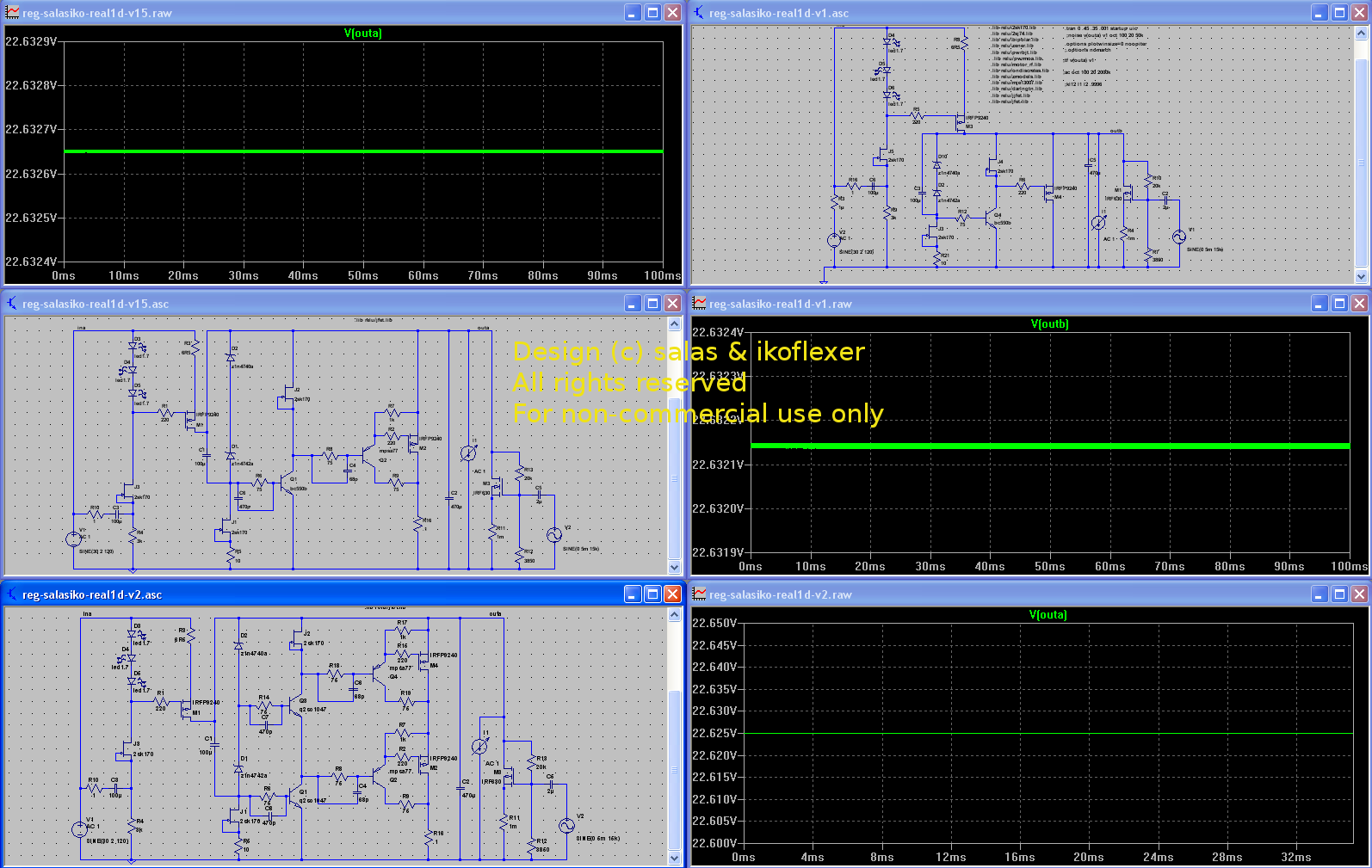Screen dimensions: 1372x868
Task: Click the schematic icon of reg-salasiko-real1d-v1.asc window
Action: coord(699,13)
